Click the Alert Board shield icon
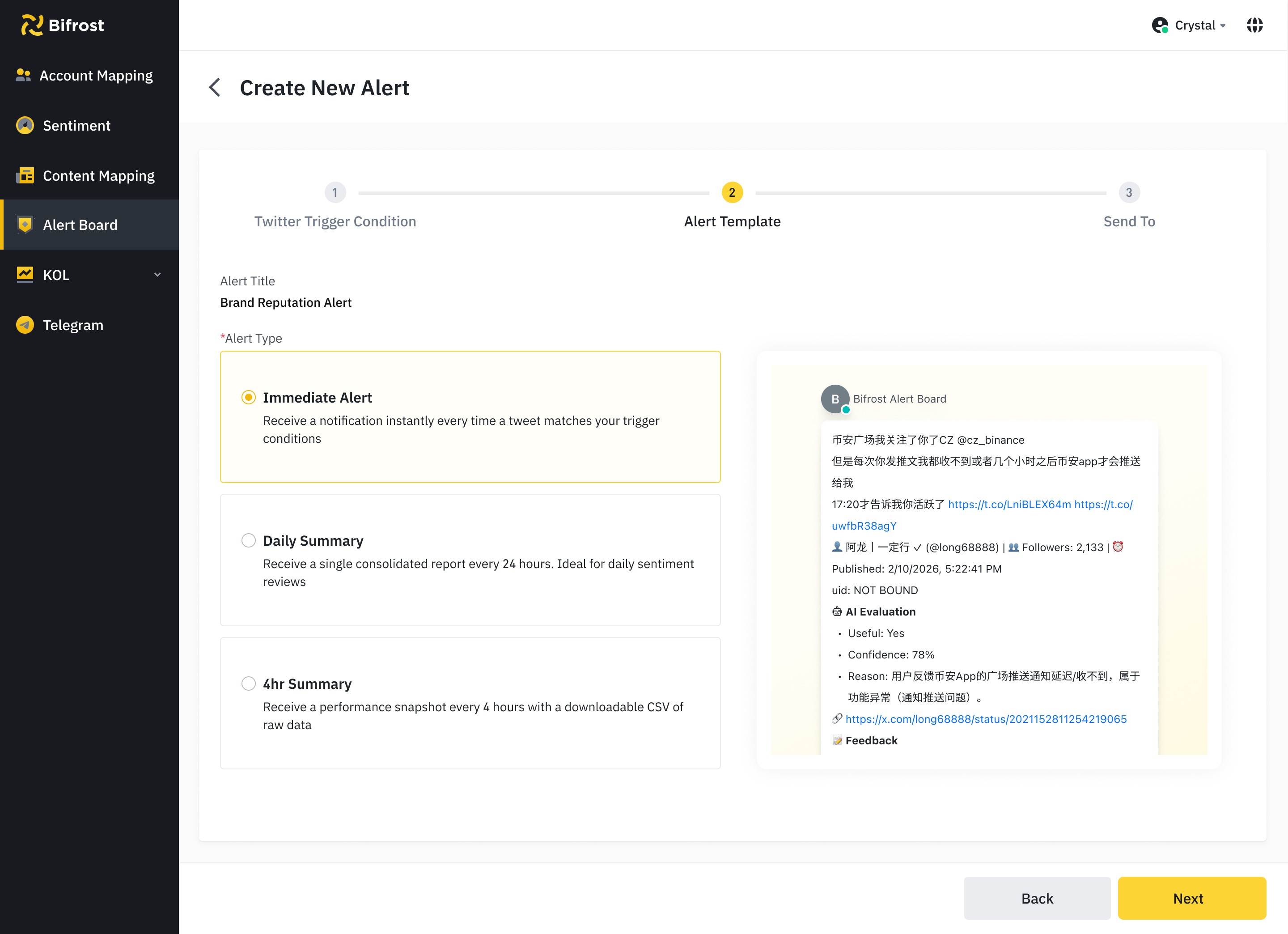This screenshot has height=934, width=1288. [x=25, y=225]
